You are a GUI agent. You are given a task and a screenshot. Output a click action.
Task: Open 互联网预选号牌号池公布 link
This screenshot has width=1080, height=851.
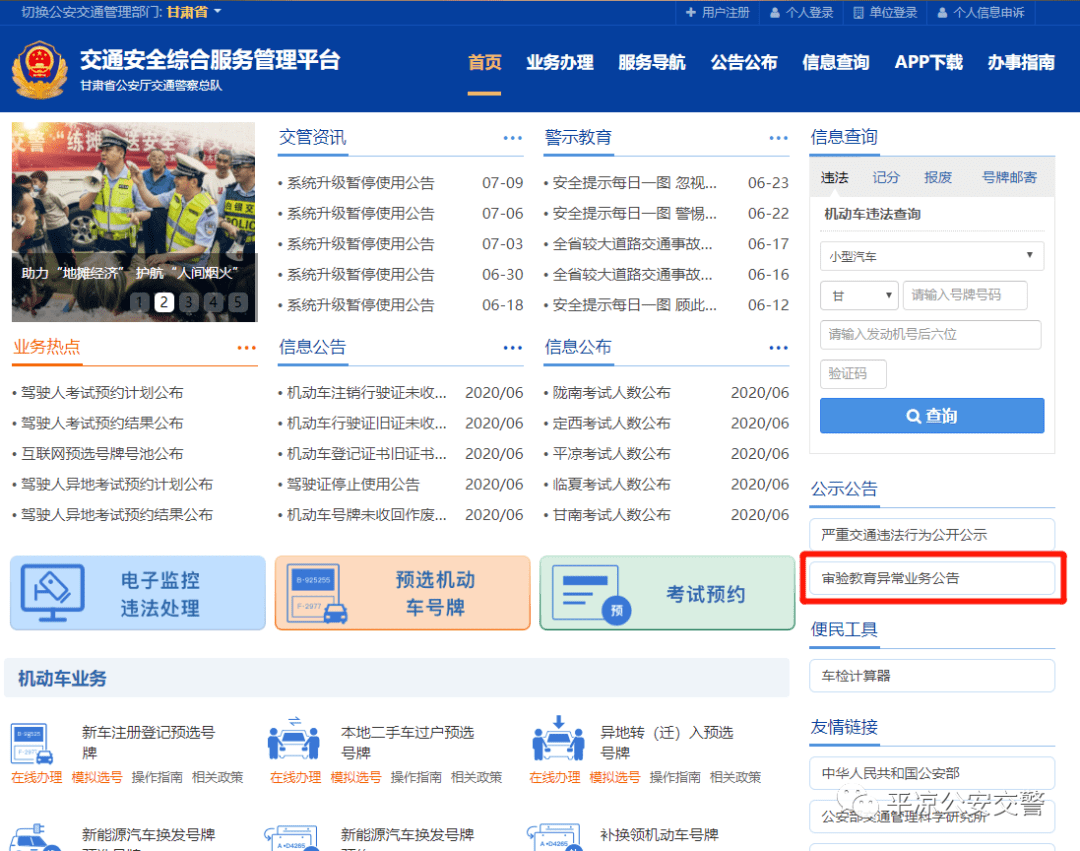[x=102, y=454]
